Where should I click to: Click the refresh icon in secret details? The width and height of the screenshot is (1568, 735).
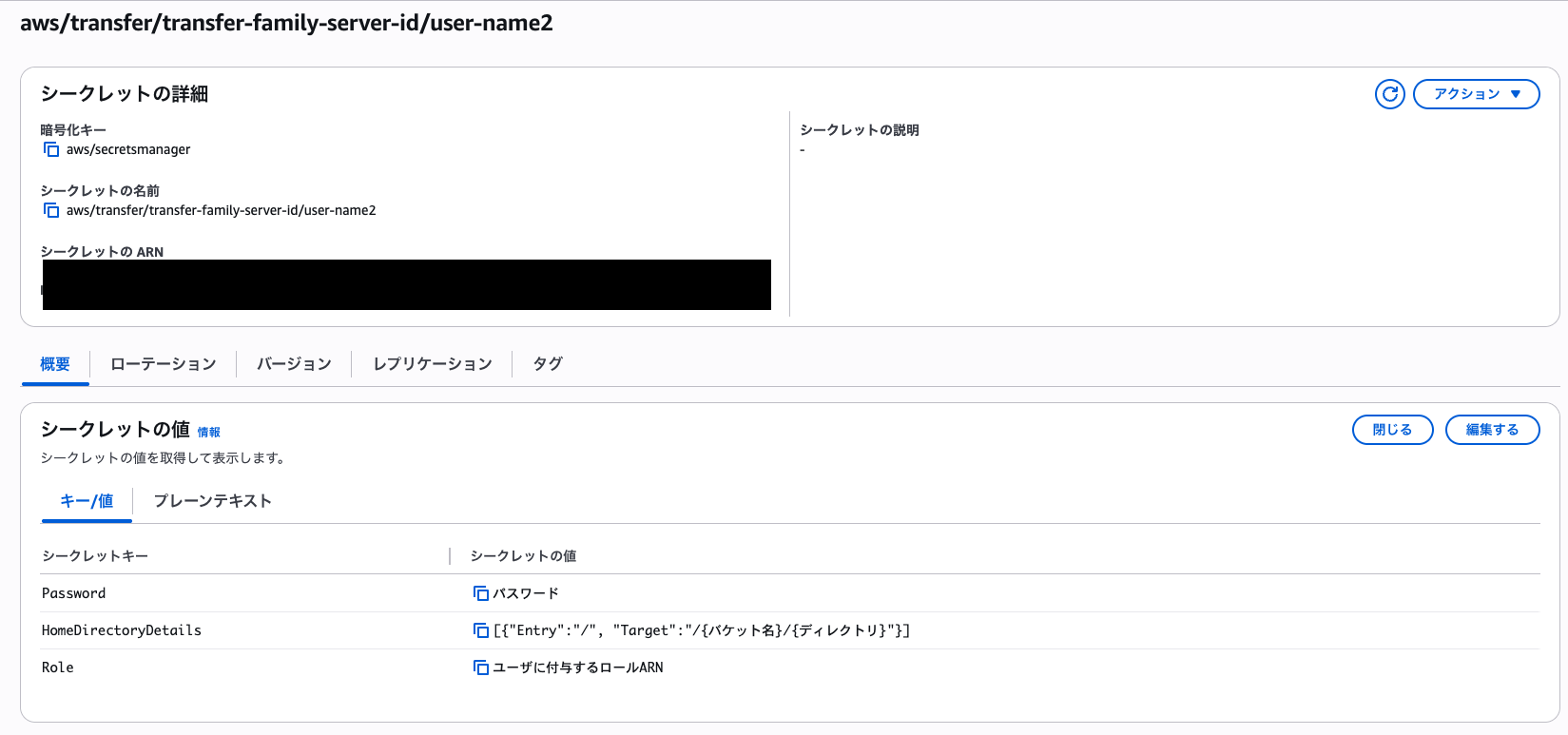click(x=1389, y=94)
